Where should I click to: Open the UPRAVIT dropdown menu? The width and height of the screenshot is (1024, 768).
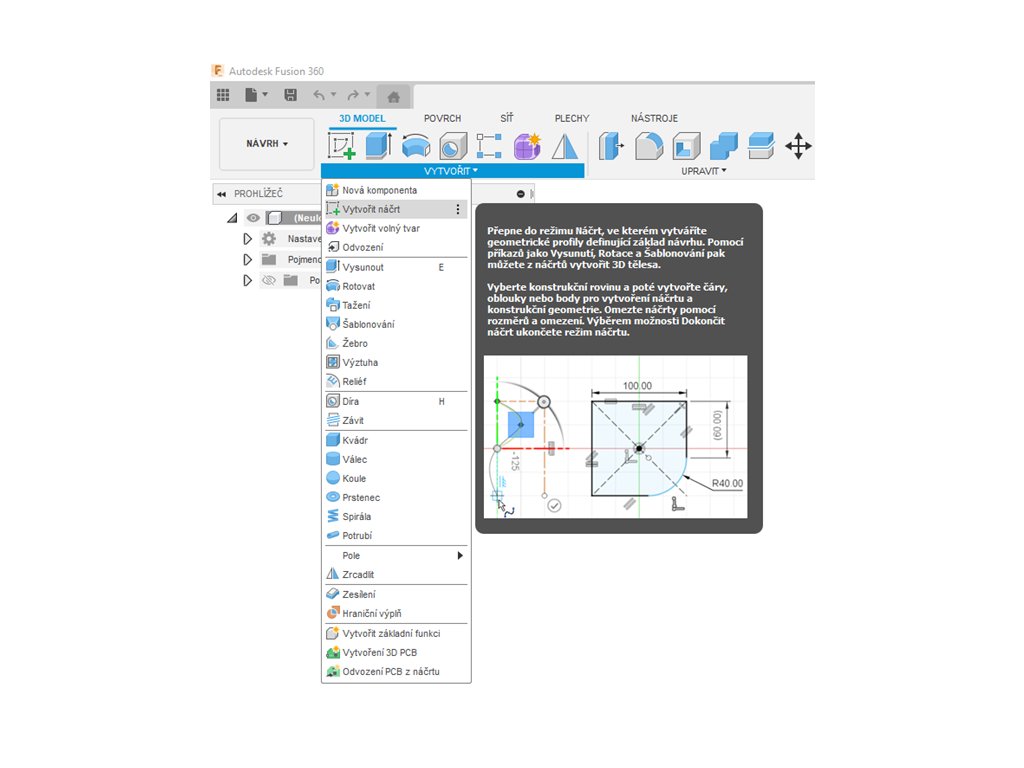pos(703,171)
